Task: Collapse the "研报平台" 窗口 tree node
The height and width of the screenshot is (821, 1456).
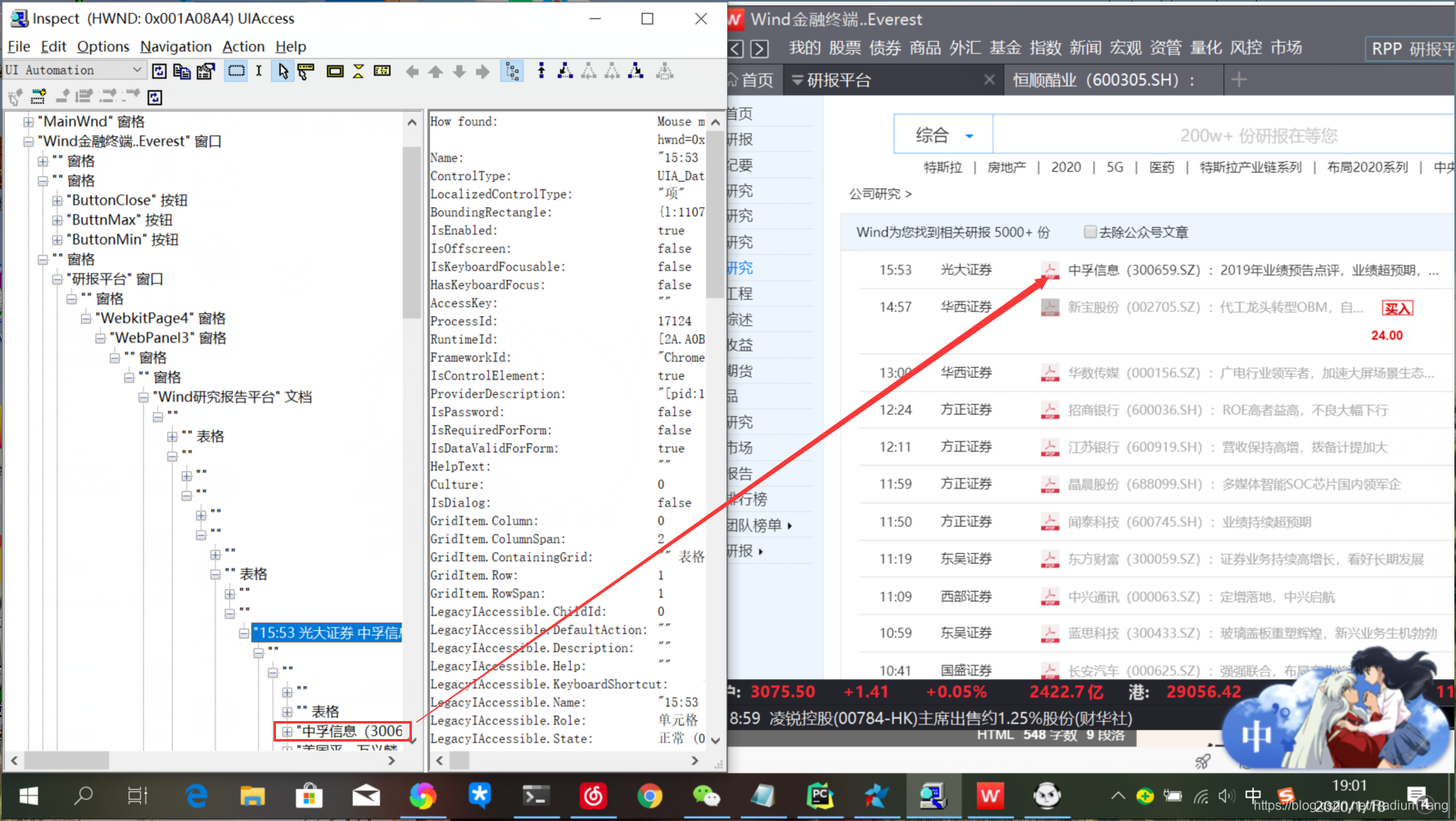Action: (57, 279)
